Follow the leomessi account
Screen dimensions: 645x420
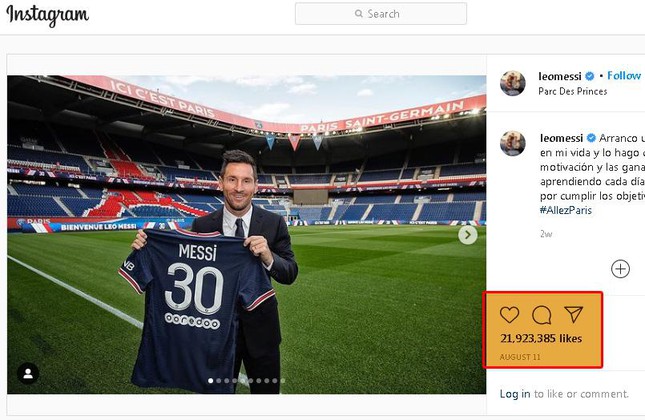[624, 76]
